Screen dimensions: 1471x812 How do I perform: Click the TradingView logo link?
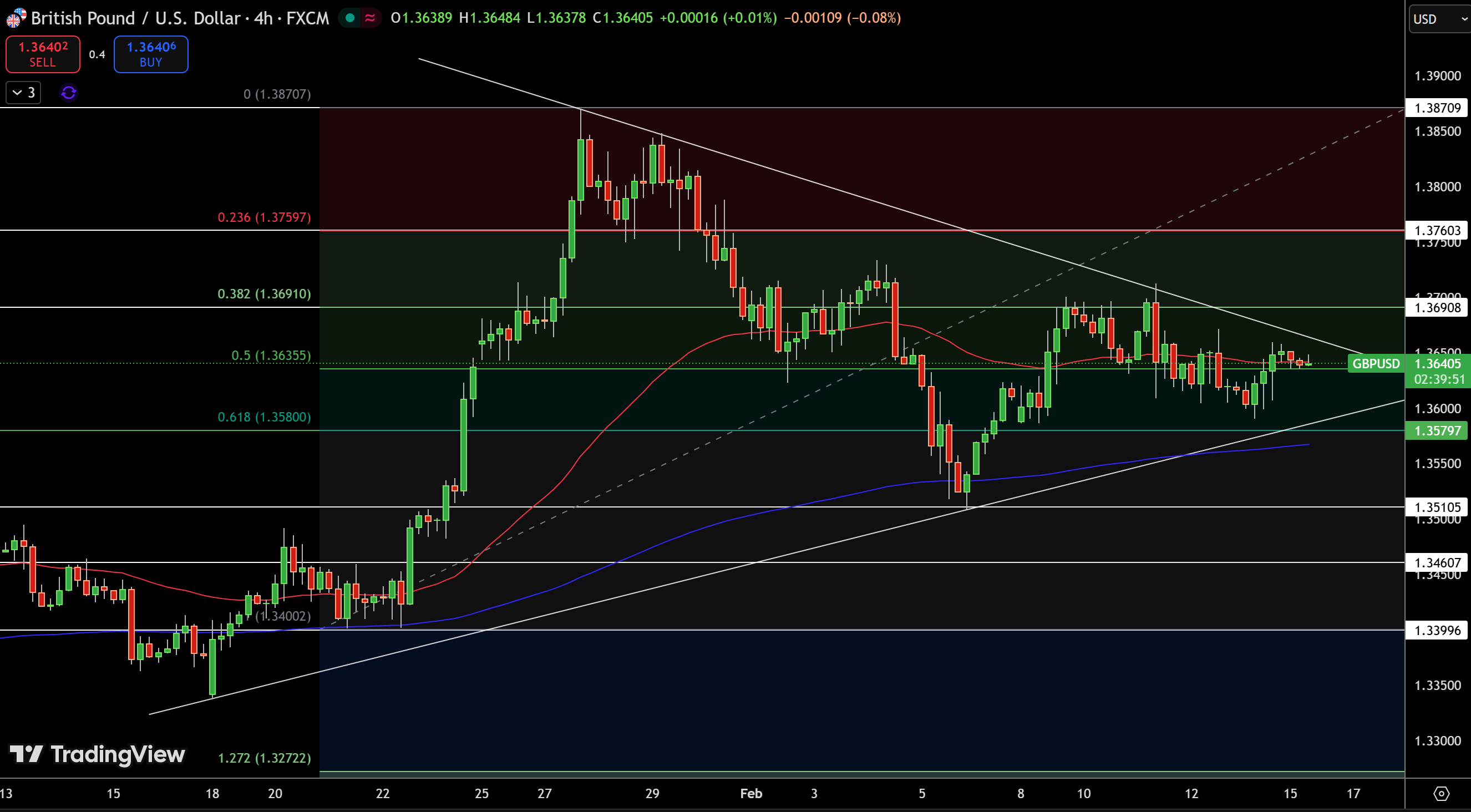(x=97, y=754)
